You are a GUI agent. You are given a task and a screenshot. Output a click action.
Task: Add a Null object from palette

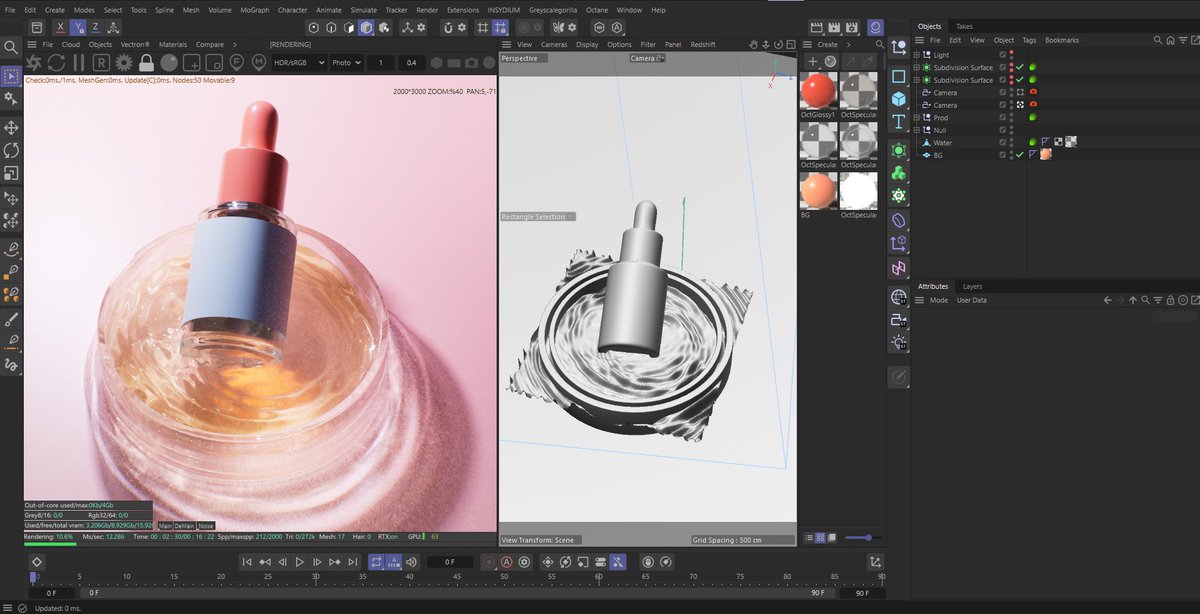pos(898,46)
